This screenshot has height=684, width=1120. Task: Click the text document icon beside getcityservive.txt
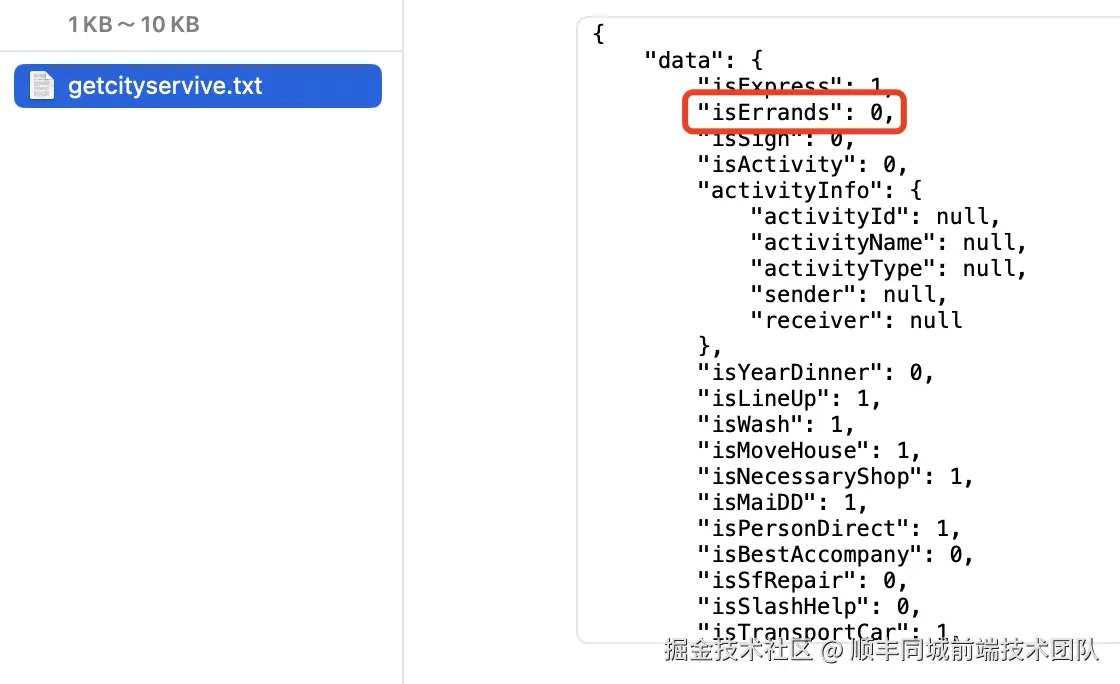pyautogui.click(x=41, y=86)
